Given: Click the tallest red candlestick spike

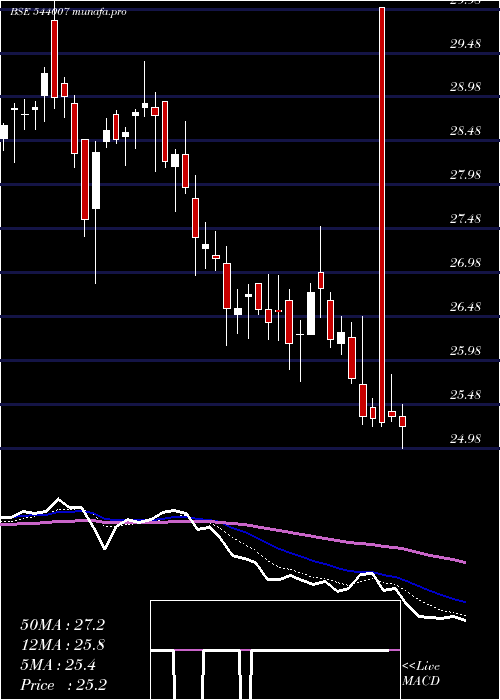Looking at the screenshot, I should [x=382, y=215].
